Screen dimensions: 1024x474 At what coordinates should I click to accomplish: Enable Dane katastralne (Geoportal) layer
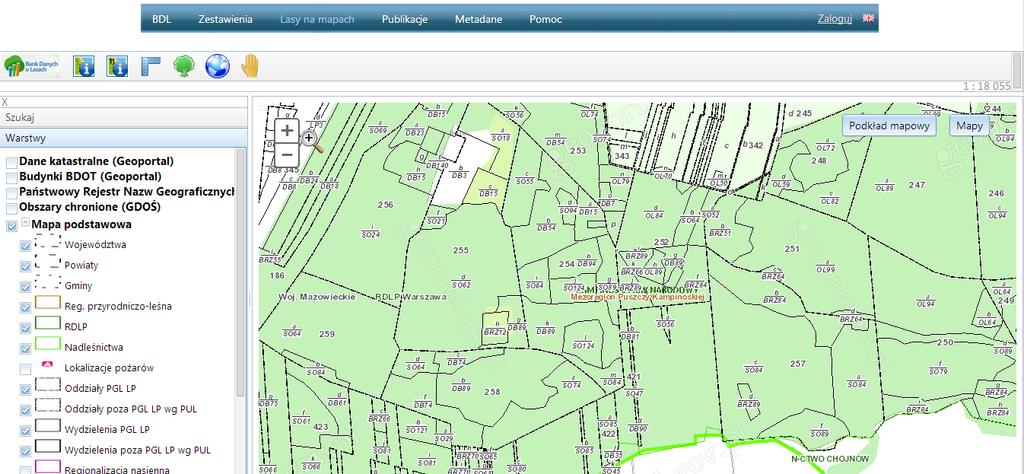(12, 162)
